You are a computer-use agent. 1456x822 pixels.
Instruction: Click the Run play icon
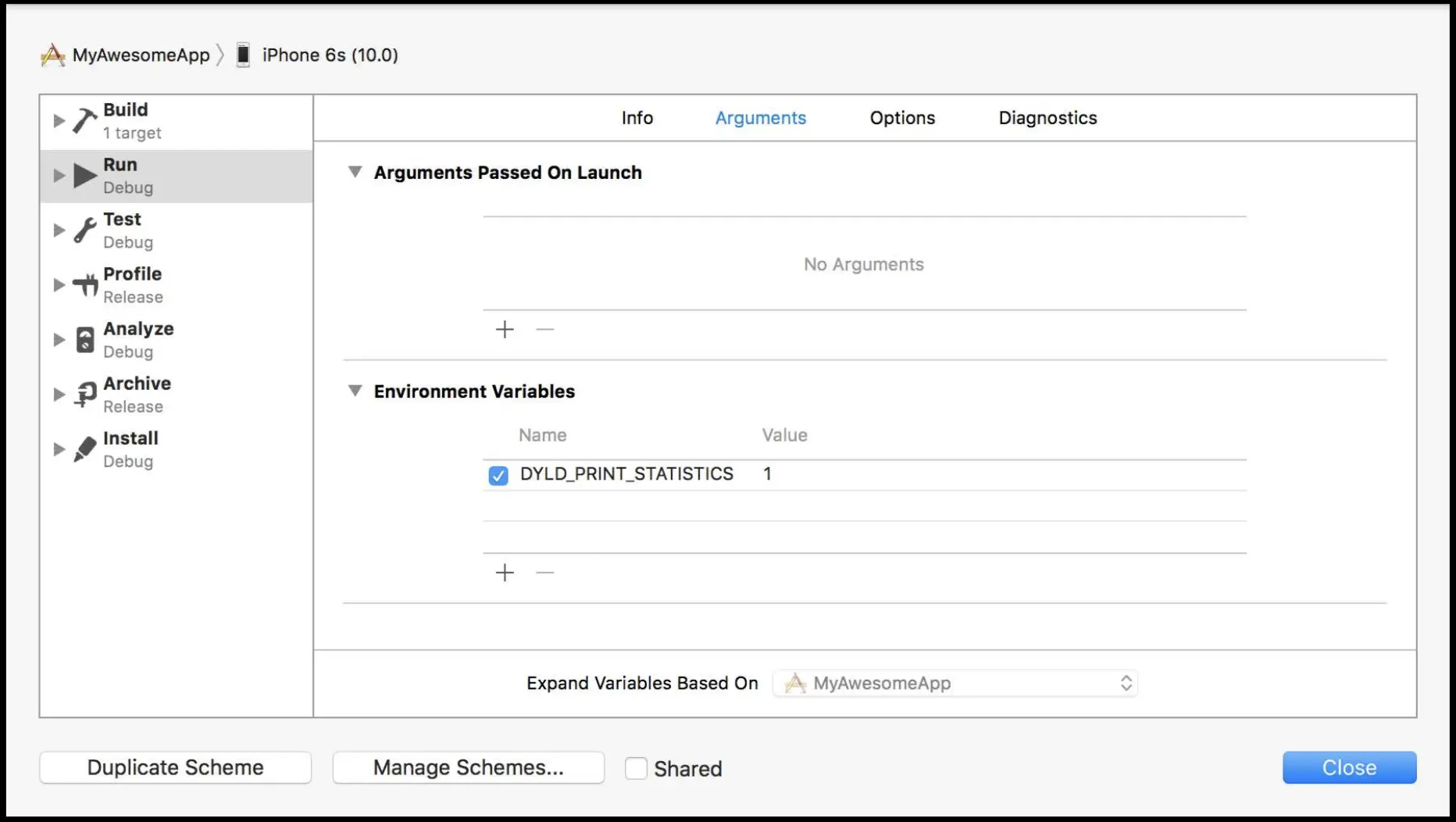click(85, 176)
